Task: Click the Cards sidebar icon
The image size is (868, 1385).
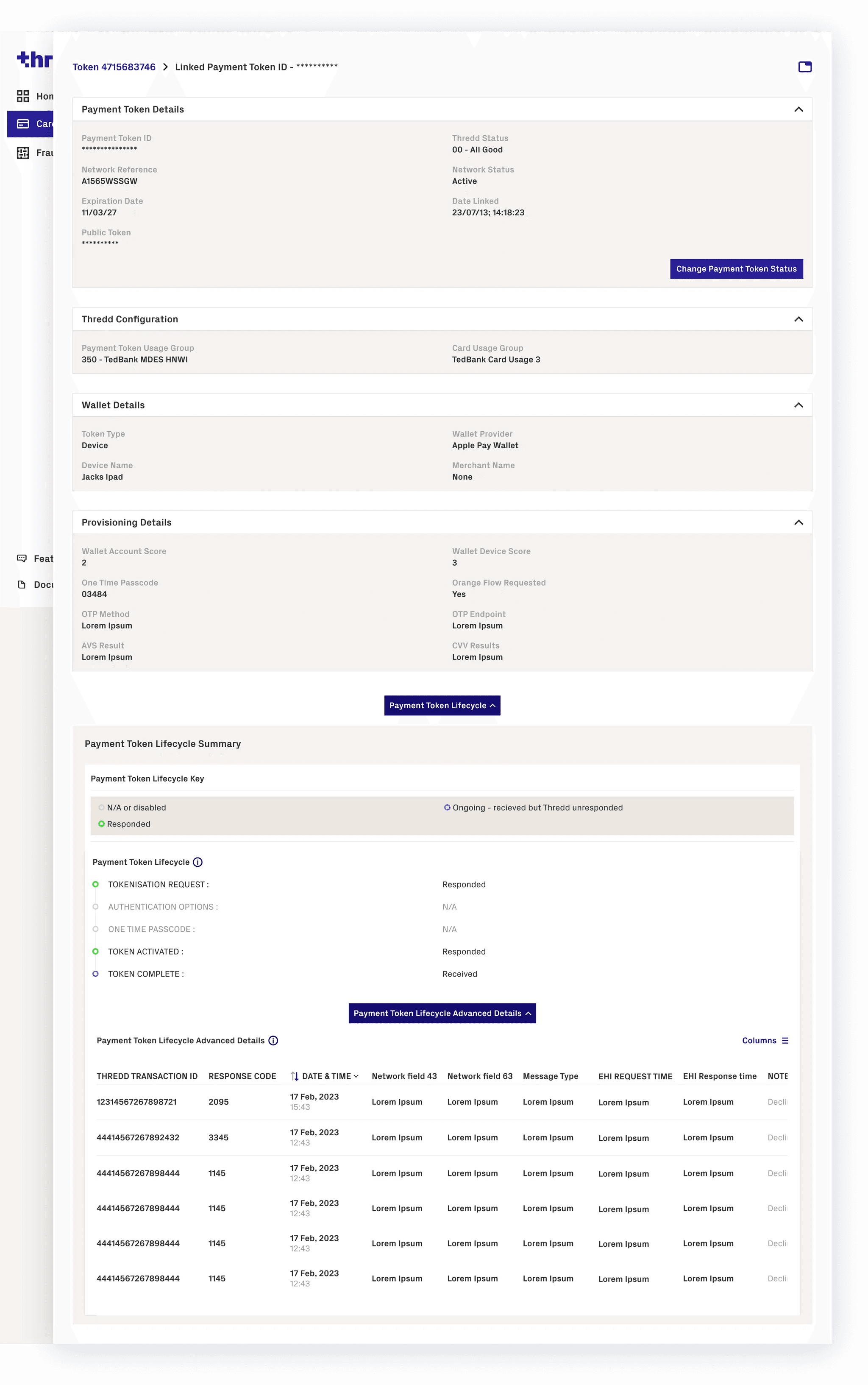Action: 23,123
